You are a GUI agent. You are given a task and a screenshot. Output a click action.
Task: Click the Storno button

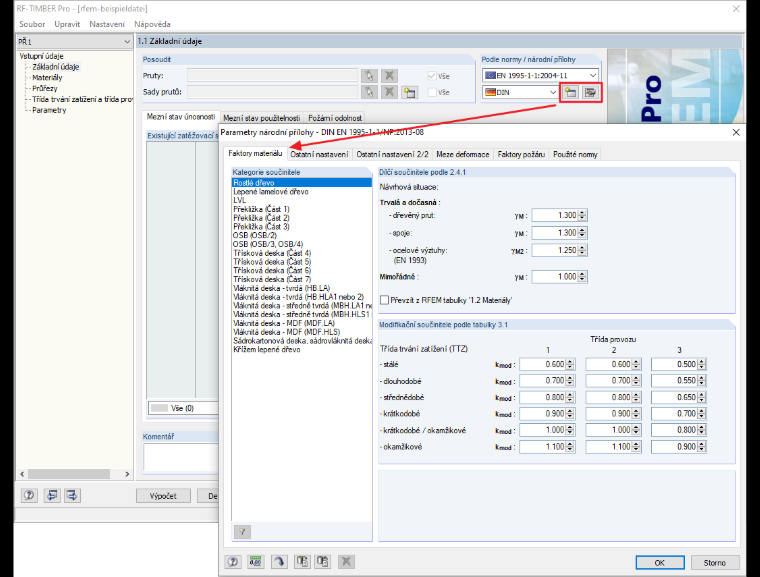[715, 562]
